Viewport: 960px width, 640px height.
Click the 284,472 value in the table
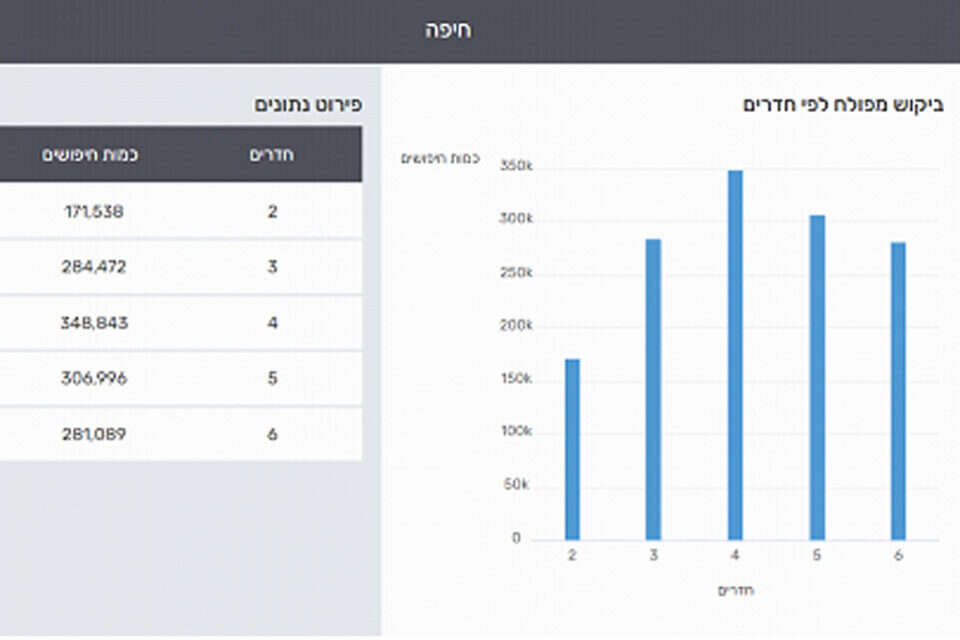[90, 267]
